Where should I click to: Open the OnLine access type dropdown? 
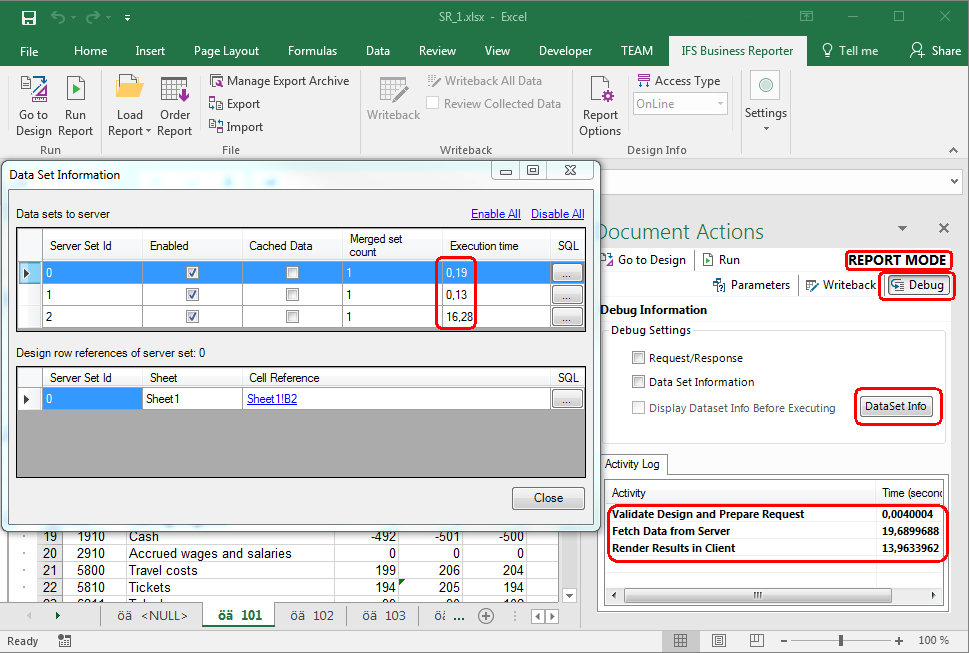point(720,104)
